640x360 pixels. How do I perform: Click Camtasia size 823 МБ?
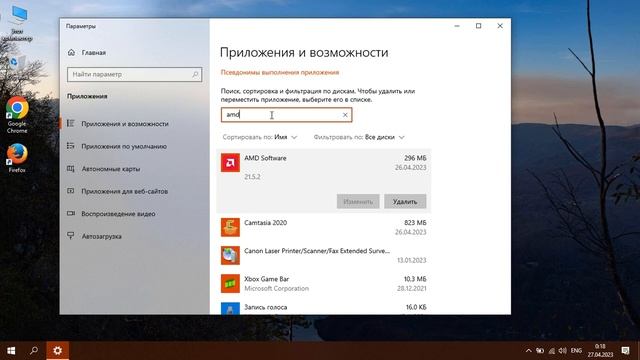[x=415, y=222]
